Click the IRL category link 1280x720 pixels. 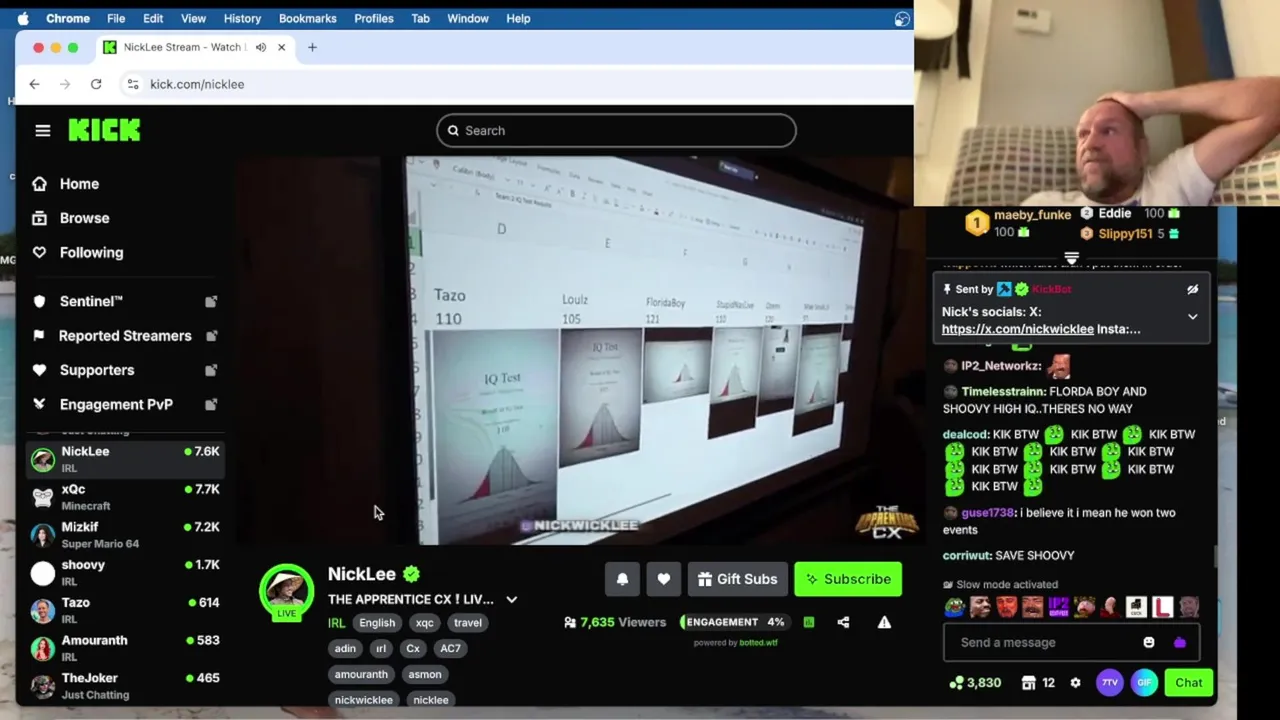point(337,623)
